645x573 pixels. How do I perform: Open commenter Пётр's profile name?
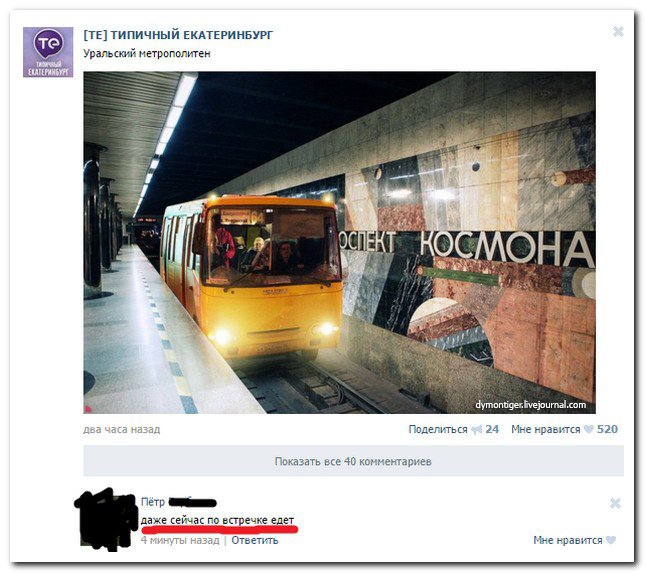point(153,502)
